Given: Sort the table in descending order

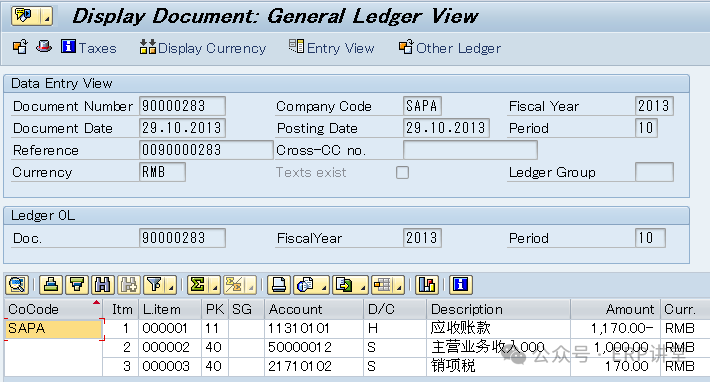Looking at the screenshot, I should pos(77,285).
